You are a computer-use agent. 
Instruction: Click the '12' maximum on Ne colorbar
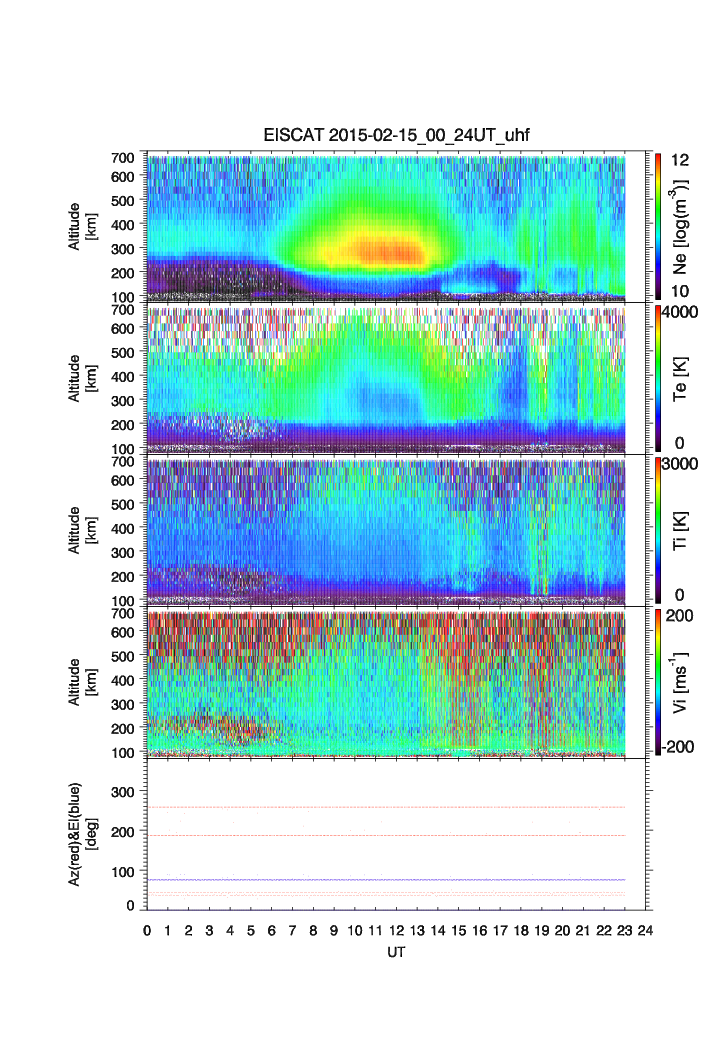click(x=680, y=160)
